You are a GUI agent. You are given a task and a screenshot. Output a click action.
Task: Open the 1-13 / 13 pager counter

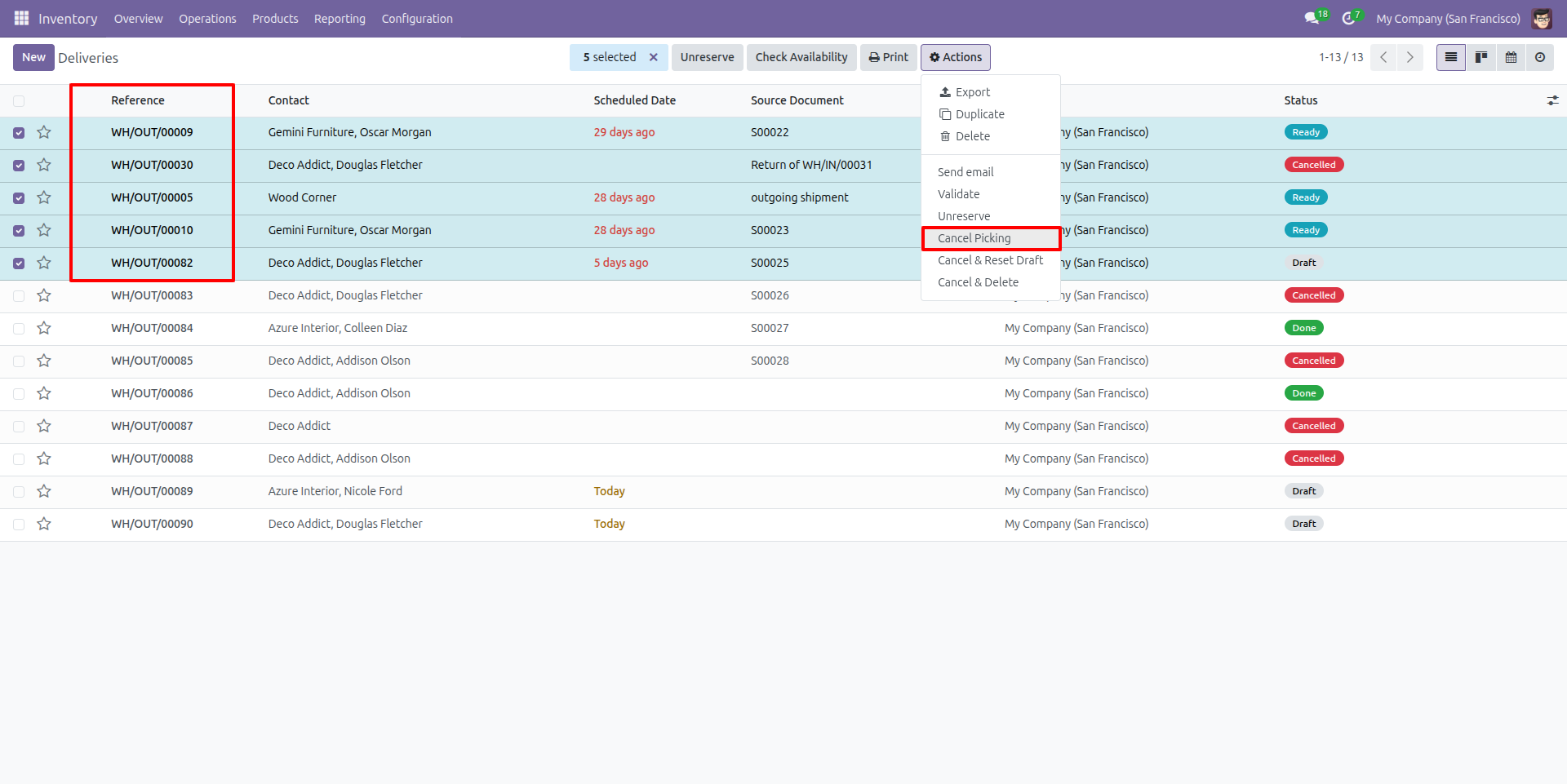coord(1341,57)
